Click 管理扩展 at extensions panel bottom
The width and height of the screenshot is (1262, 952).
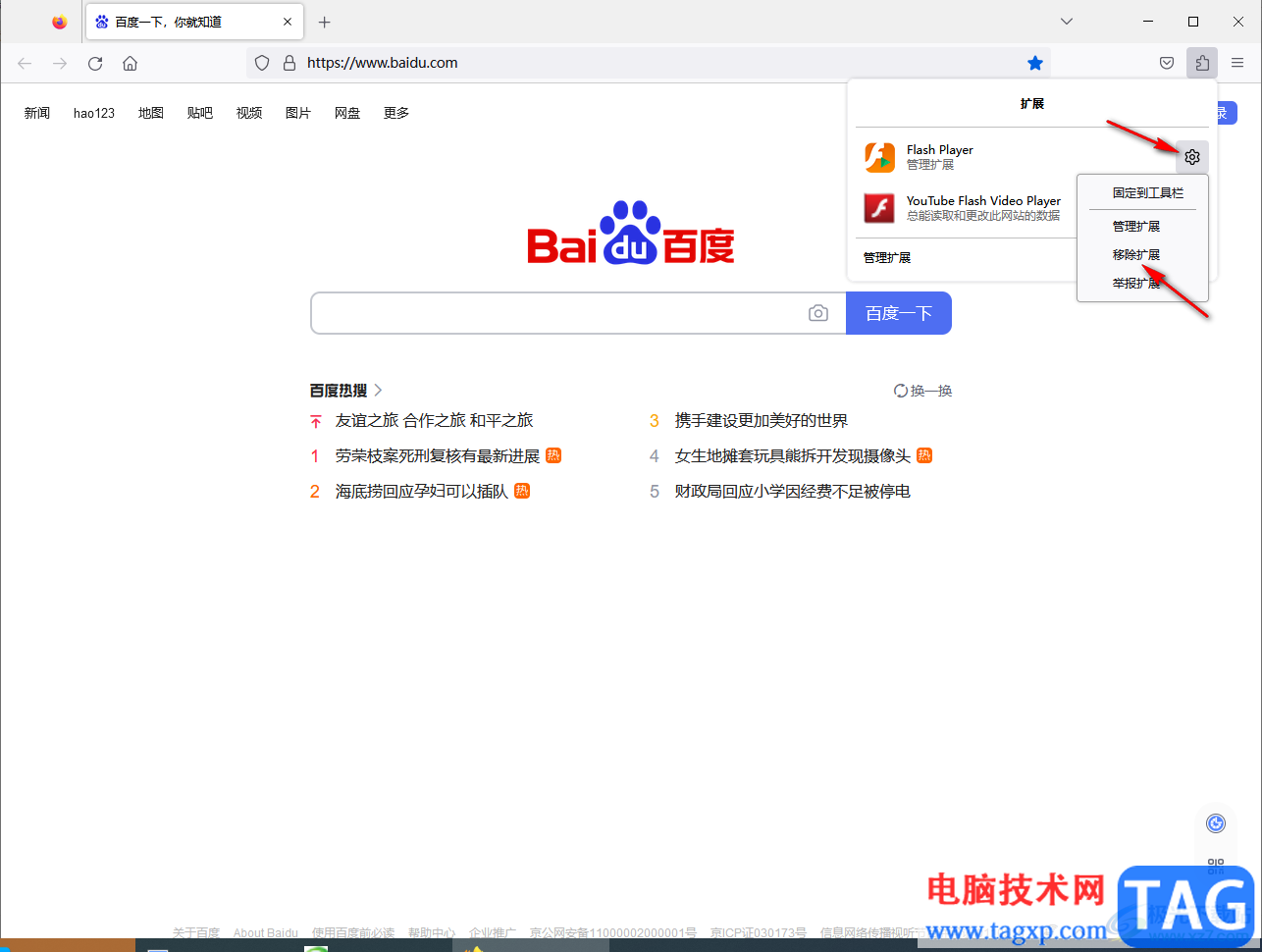click(x=887, y=258)
